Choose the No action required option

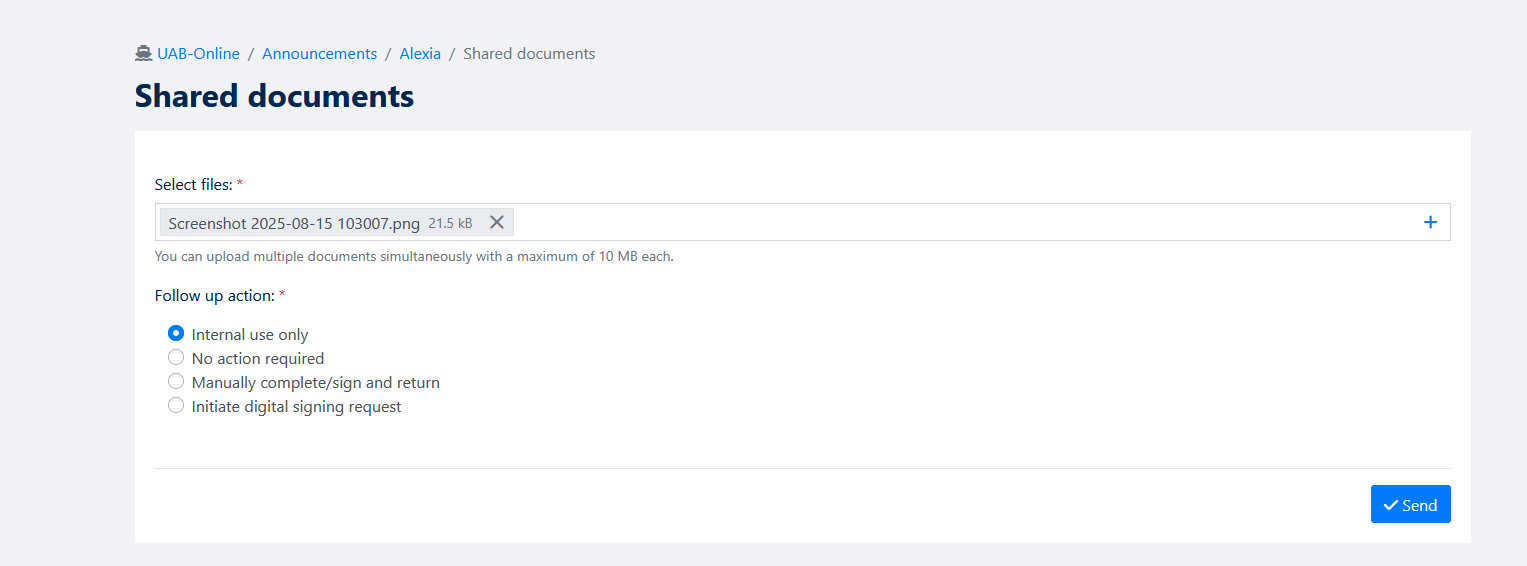[x=176, y=358]
